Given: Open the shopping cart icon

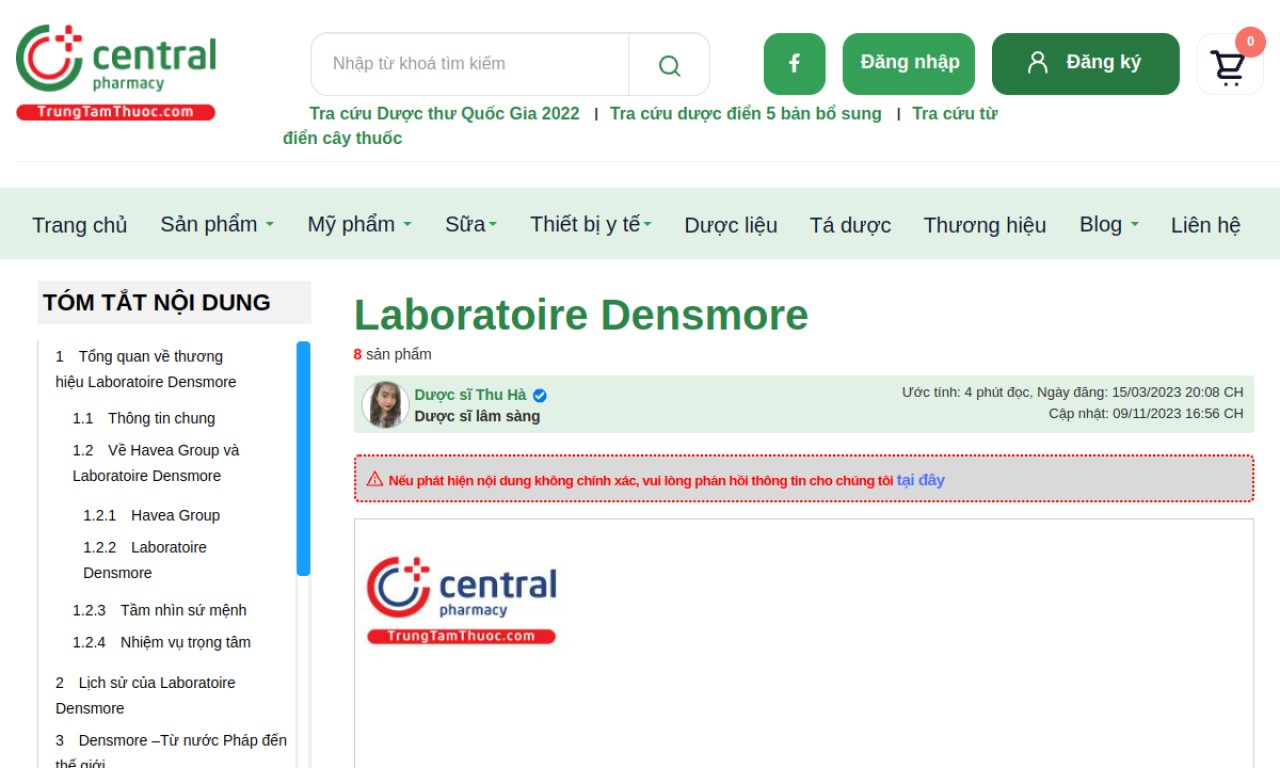Looking at the screenshot, I should (x=1229, y=66).
